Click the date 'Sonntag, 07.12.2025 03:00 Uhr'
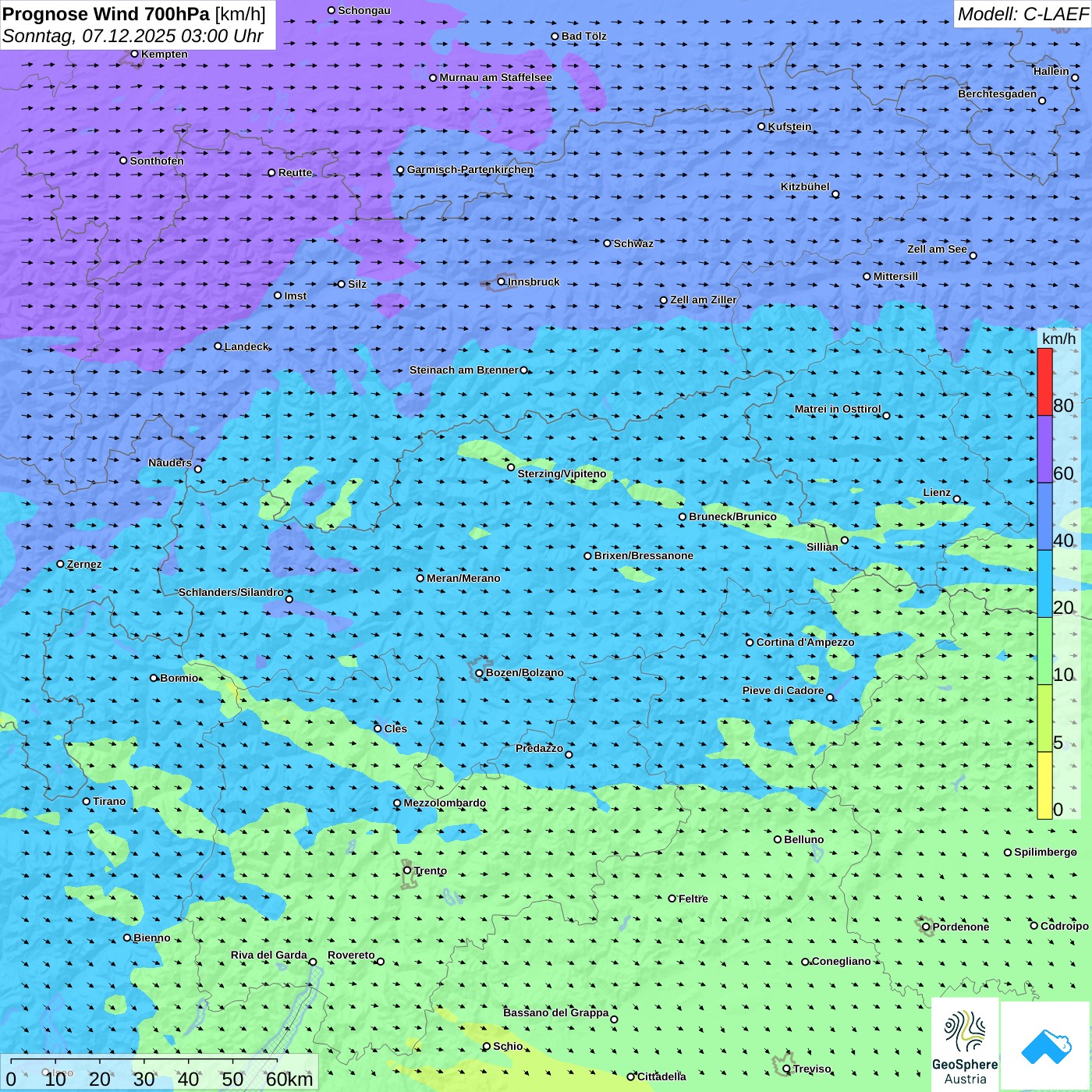Viewport: 1092px width, 1092px height. (133, 36)
